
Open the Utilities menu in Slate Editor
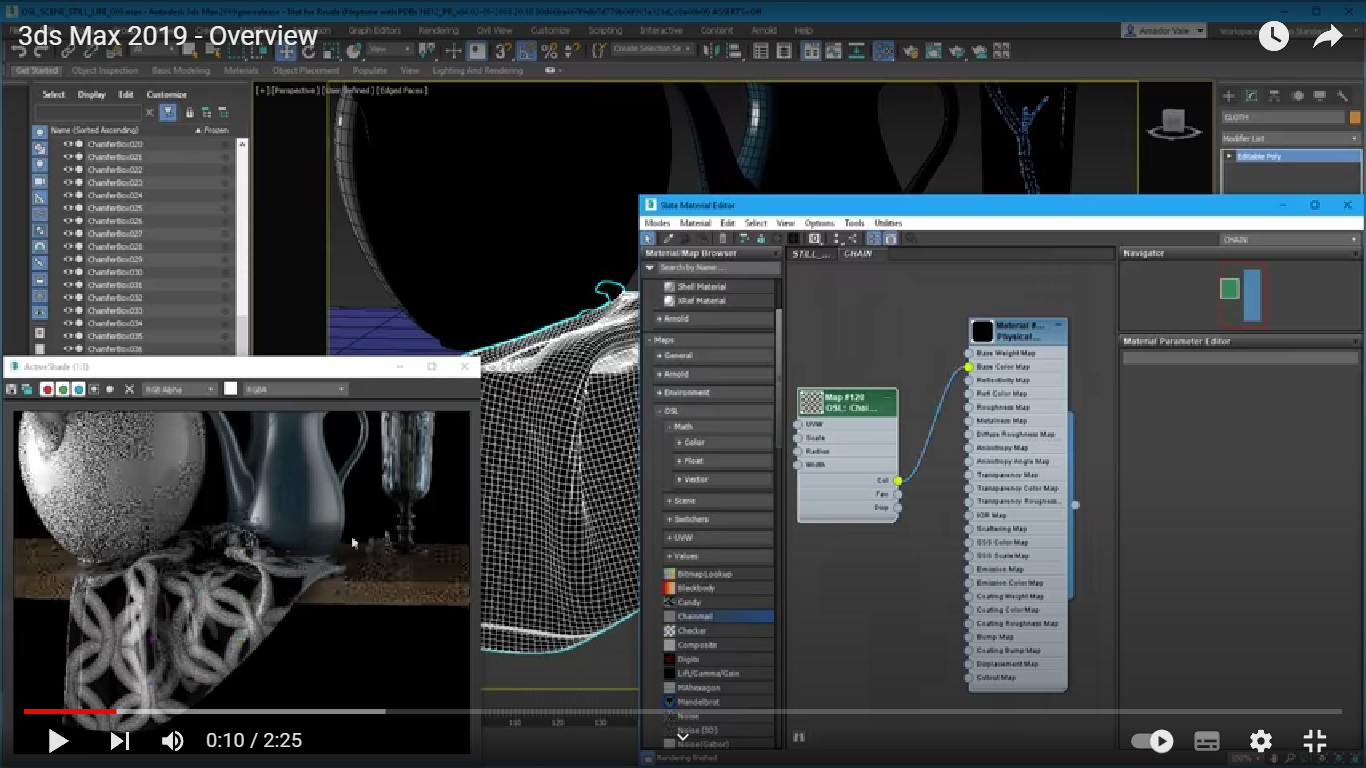coord(888,223)
